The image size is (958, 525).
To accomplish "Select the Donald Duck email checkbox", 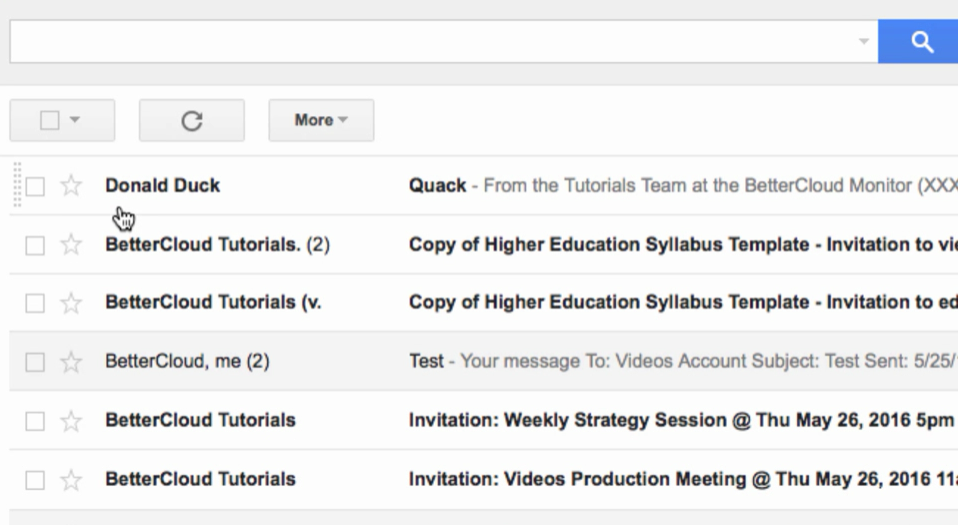I will [x=35, y=186].
